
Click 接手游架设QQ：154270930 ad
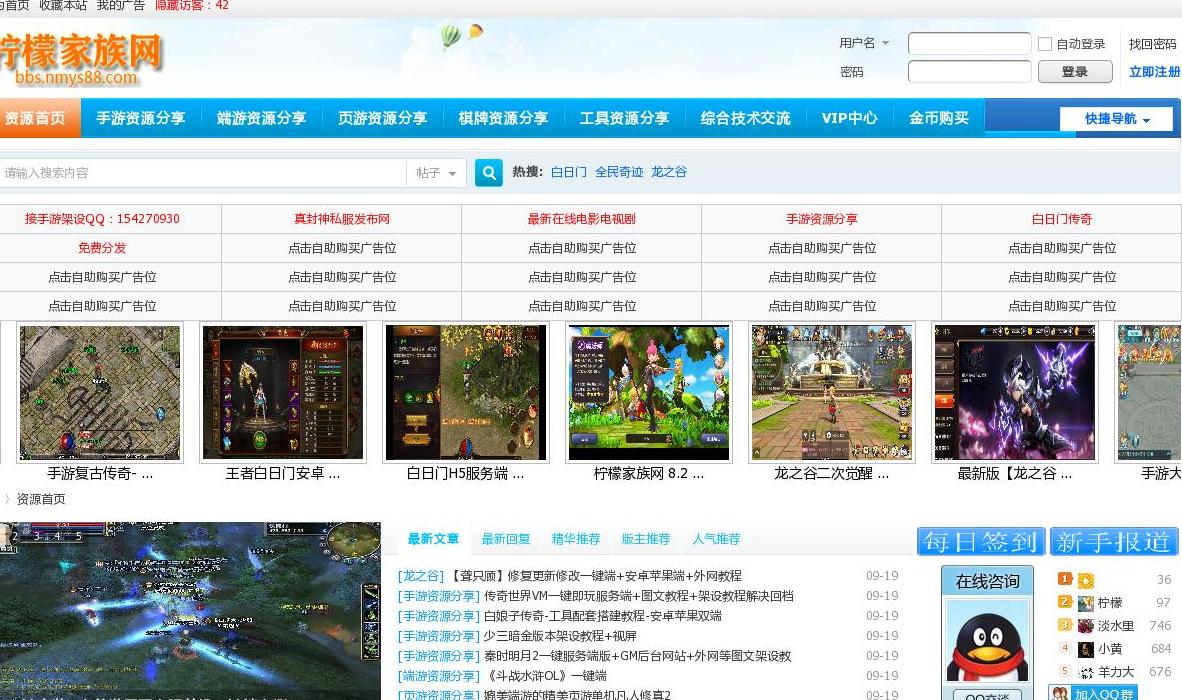102,219
